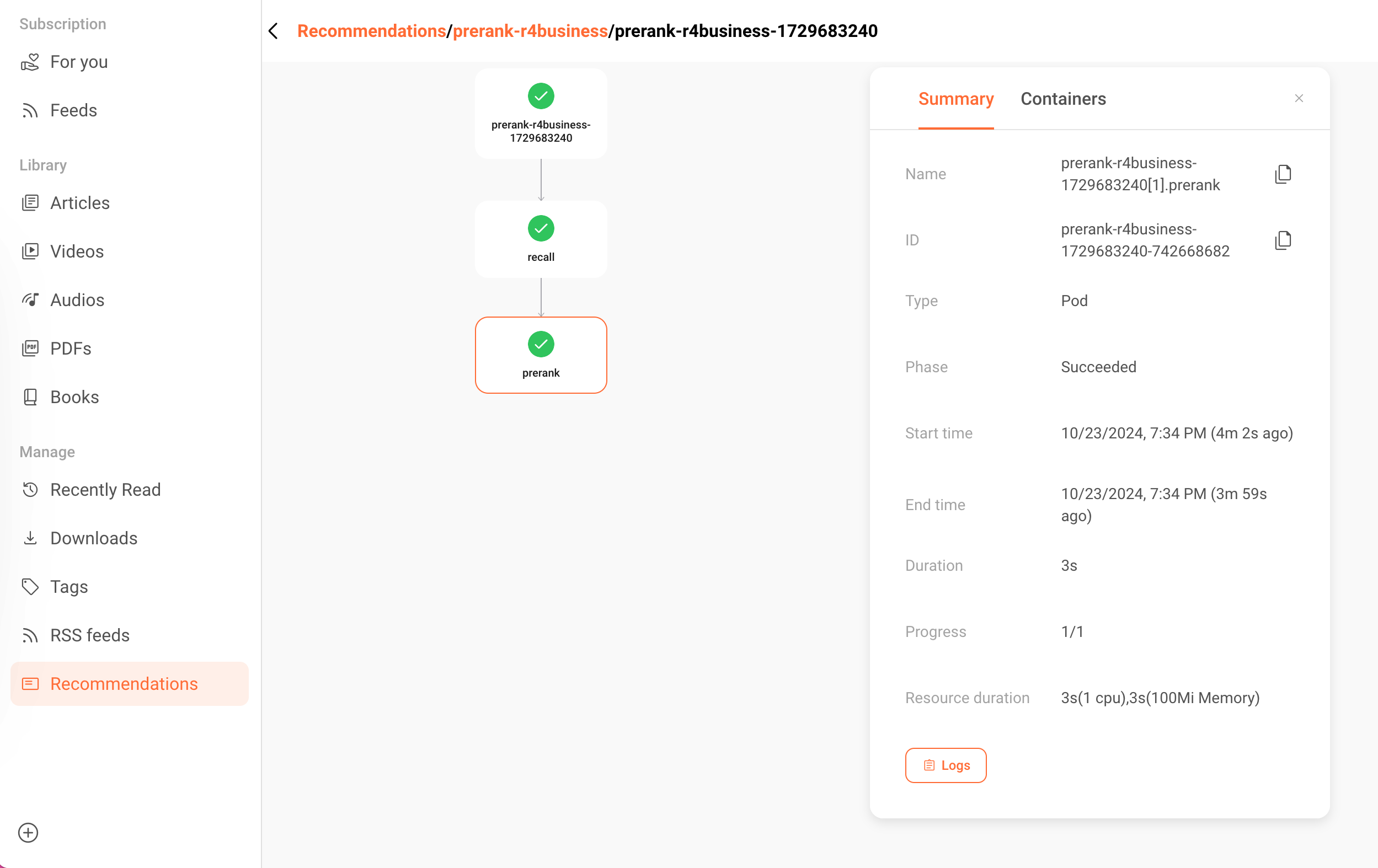Copy the ID value to clipboard
The width and height of the screenshot is (1378, 868).
click(x=1283, y=240)
